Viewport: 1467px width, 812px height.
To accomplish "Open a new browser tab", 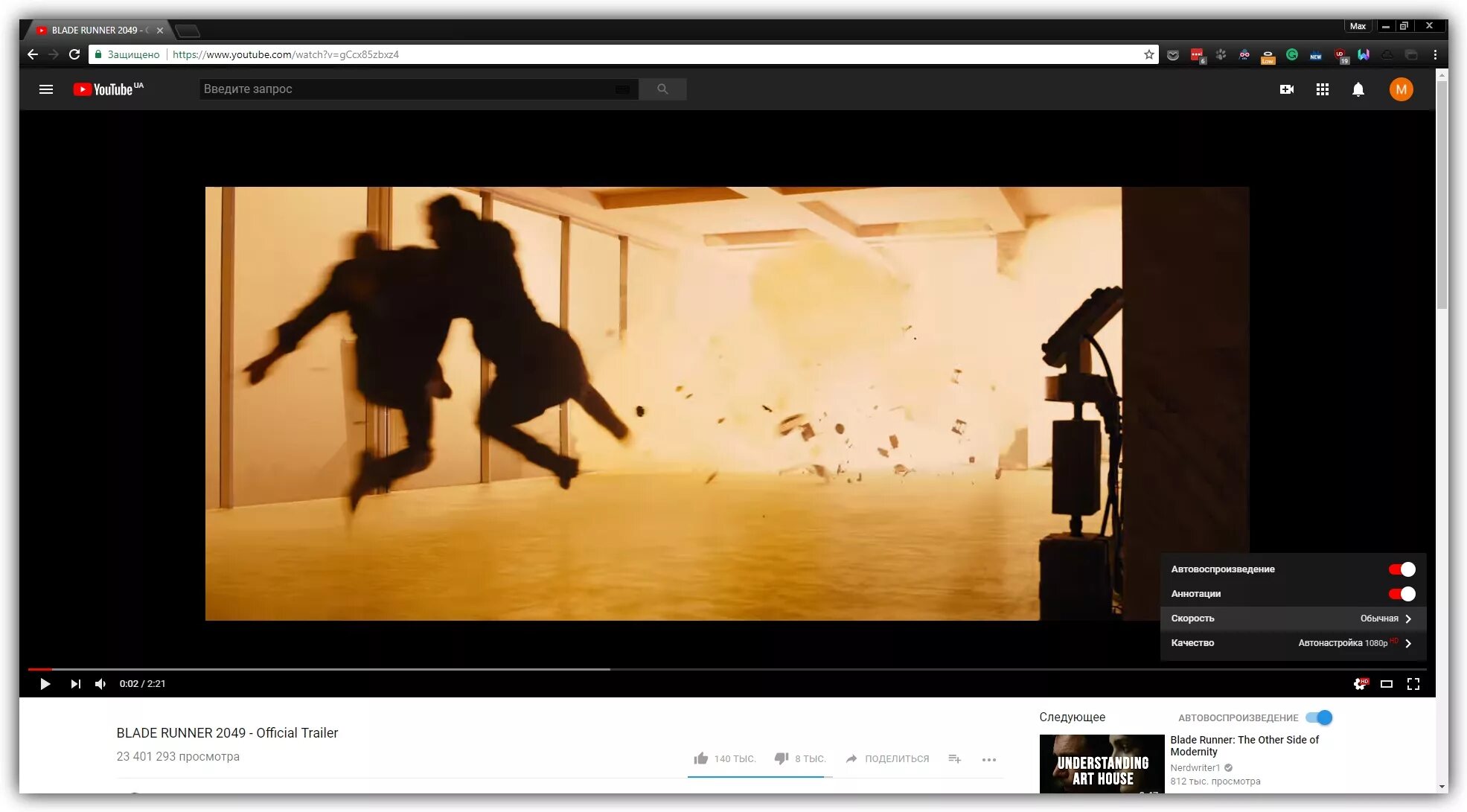I will tap(188, 31).
